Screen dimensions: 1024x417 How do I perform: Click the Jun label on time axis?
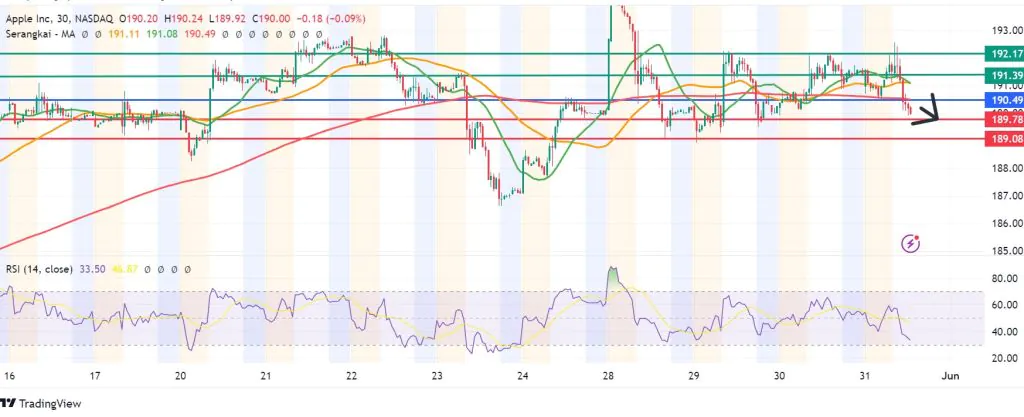pos(951,378)
